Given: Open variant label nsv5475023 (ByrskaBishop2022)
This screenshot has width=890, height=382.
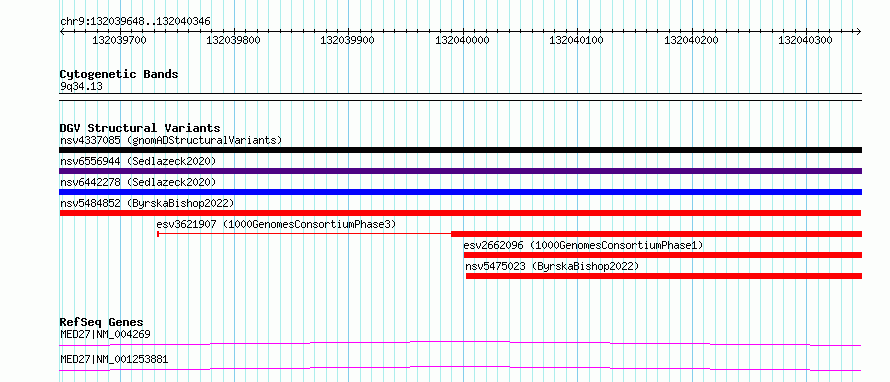Looking at the screenshot, I should [552, 266].
